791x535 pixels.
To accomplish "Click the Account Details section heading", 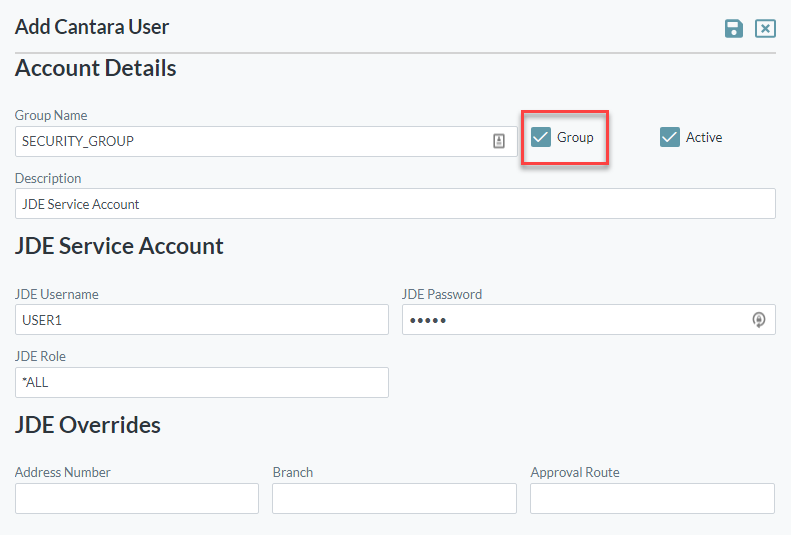I will pos(96,68).
